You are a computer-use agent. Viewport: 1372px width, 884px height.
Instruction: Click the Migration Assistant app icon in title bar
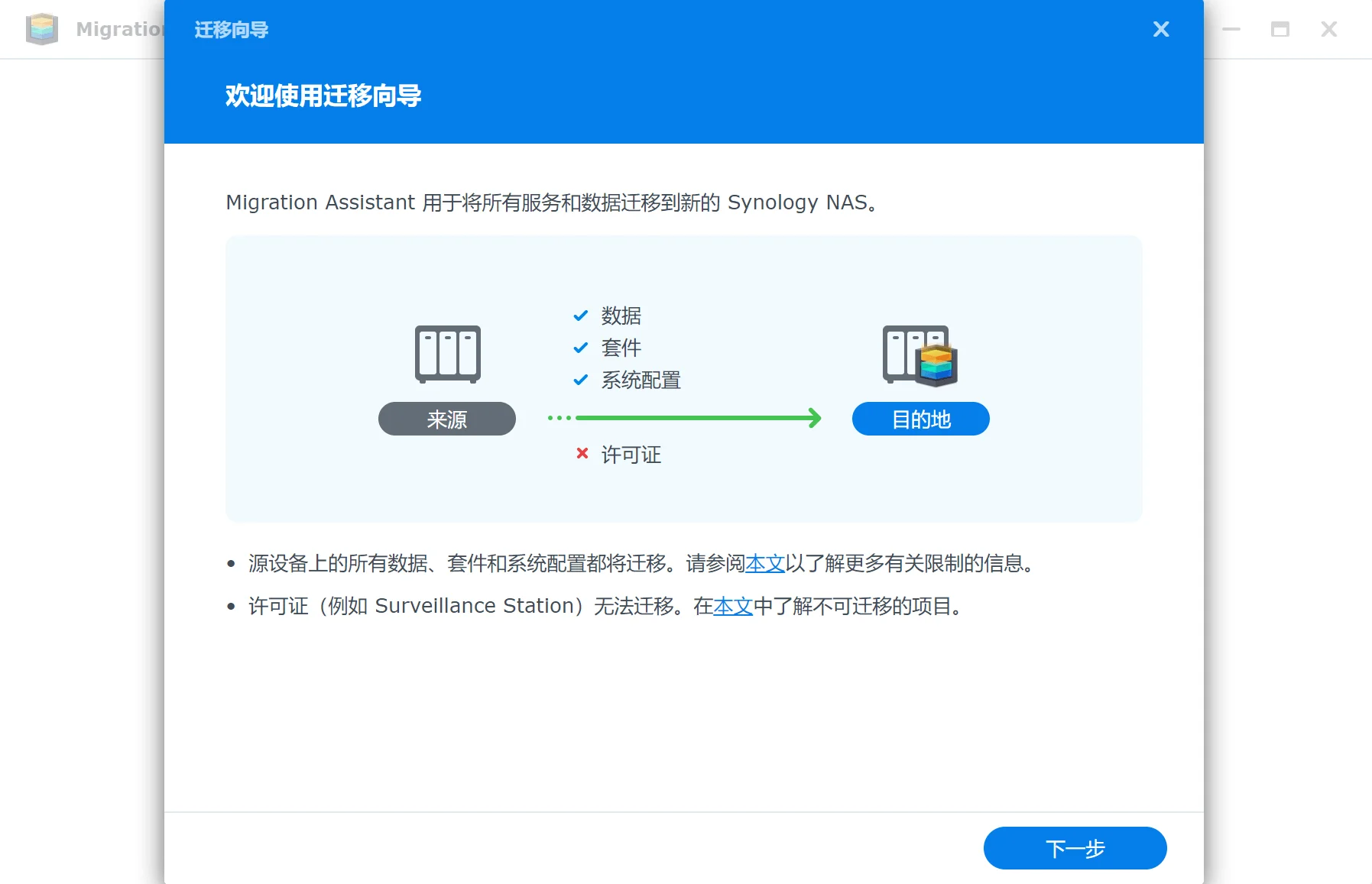click(x=42, y=29)
